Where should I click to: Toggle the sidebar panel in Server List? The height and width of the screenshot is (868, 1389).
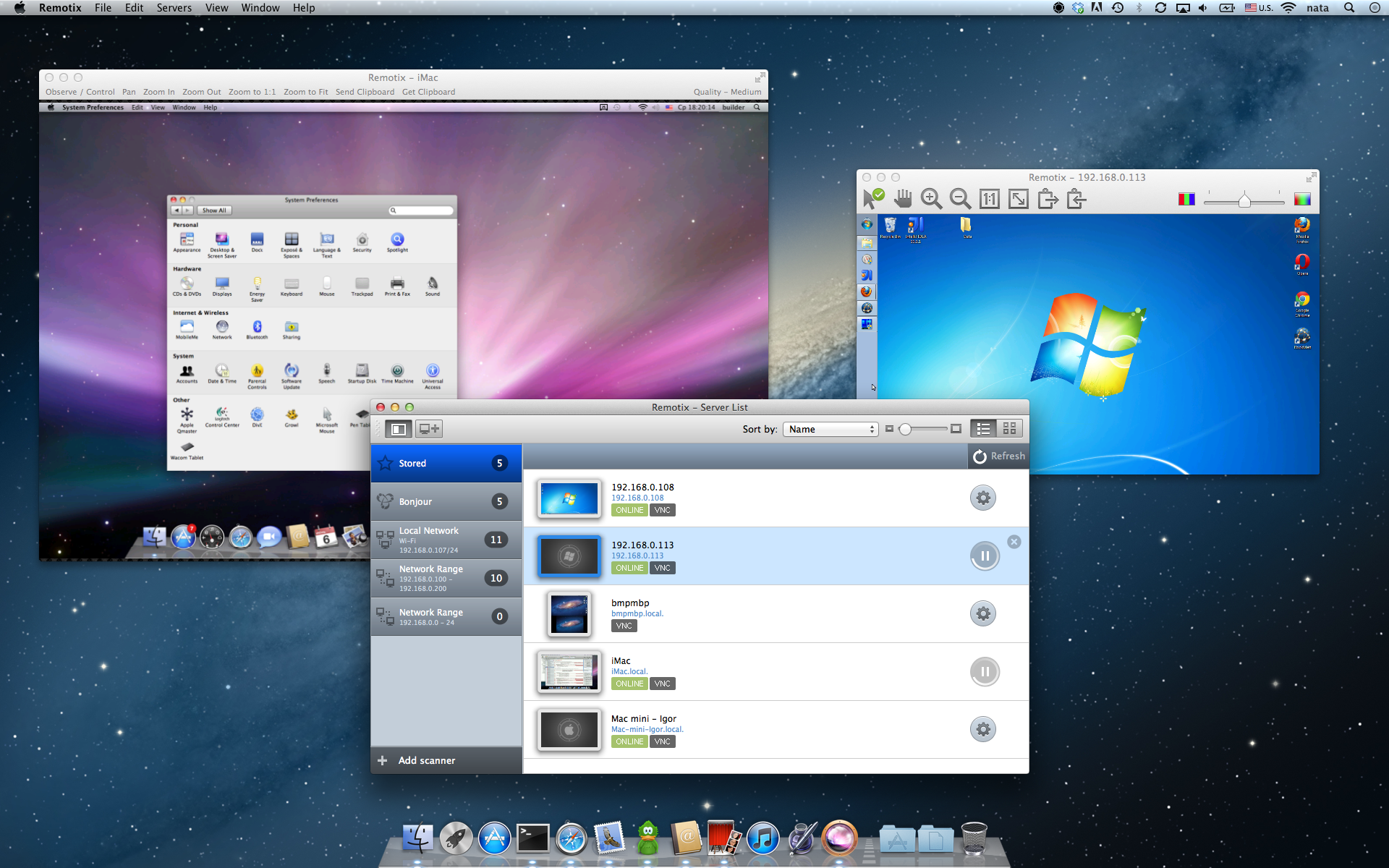(398, 429)
